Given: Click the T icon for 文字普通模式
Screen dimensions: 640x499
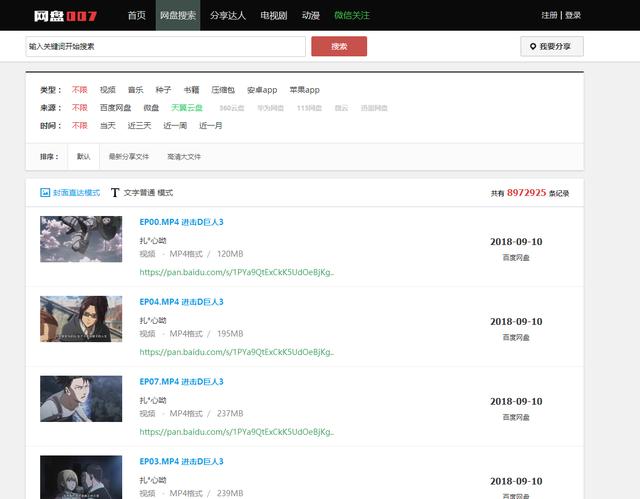Looking at the screenshot, I should [115, 193].
